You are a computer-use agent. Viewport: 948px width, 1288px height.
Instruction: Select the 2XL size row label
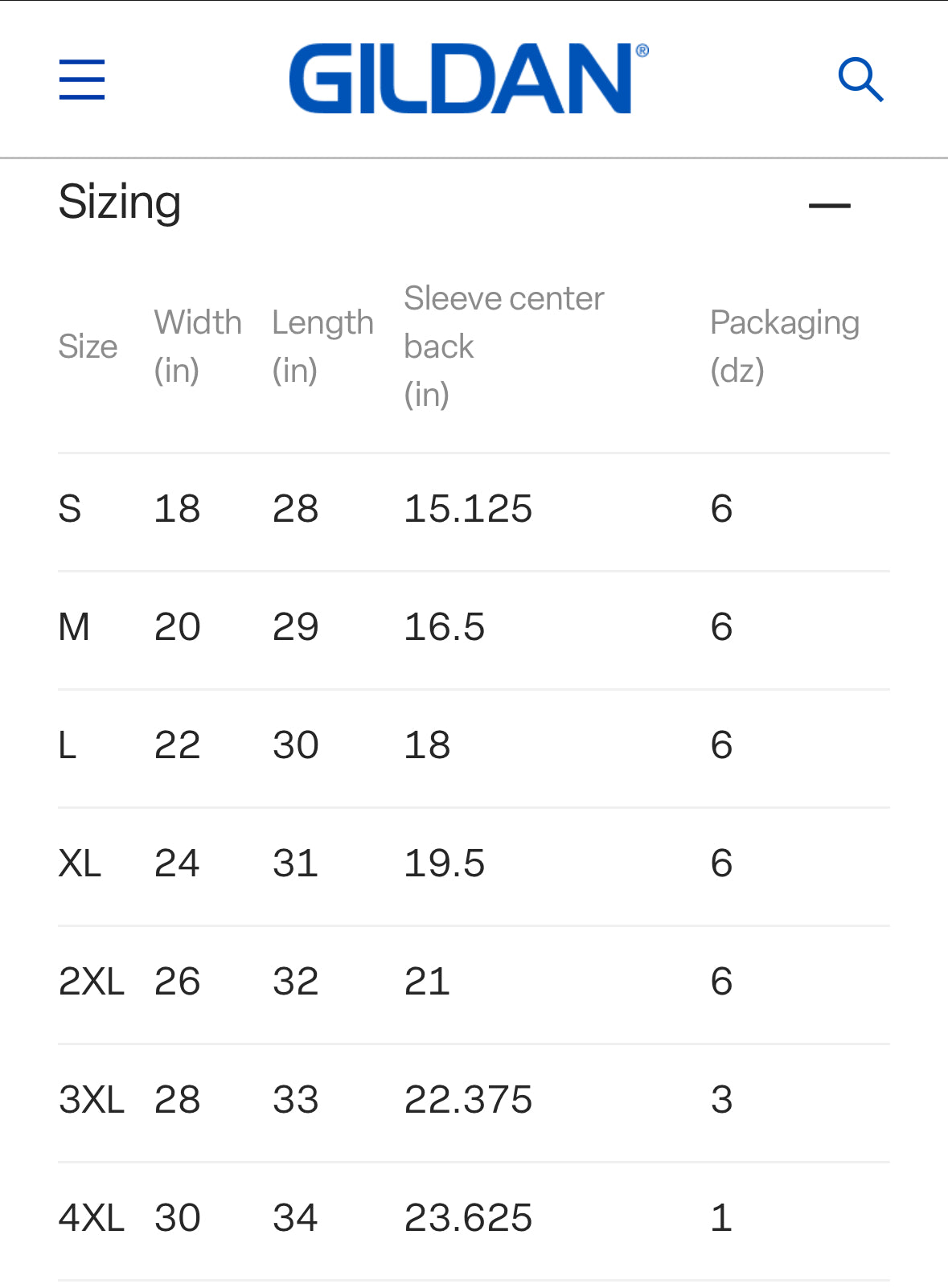tap(92, 982)
